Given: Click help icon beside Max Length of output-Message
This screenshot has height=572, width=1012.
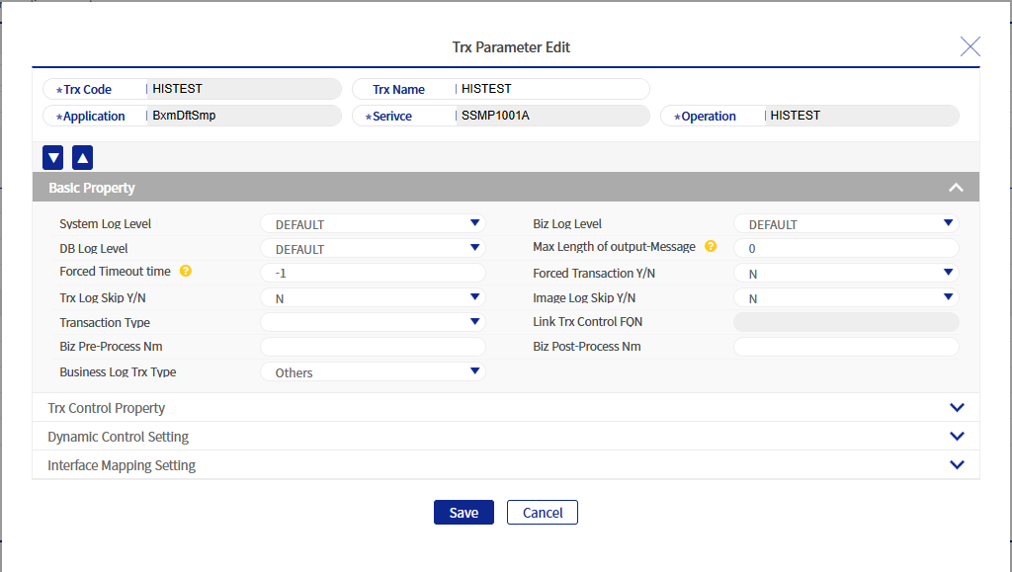Looking at the screenshot, I should (x=711, y=246).
